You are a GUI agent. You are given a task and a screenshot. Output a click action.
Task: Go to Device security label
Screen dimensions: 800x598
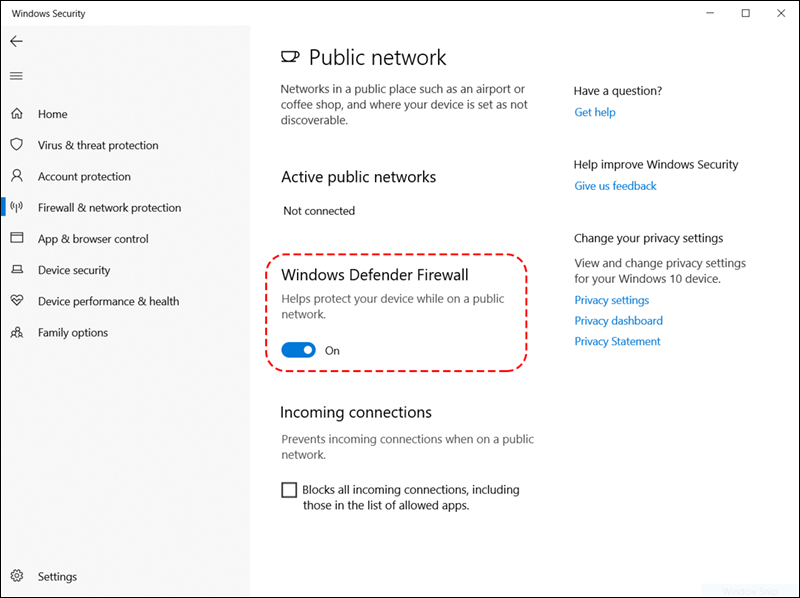pyautogui.click(x=74, y=270)
